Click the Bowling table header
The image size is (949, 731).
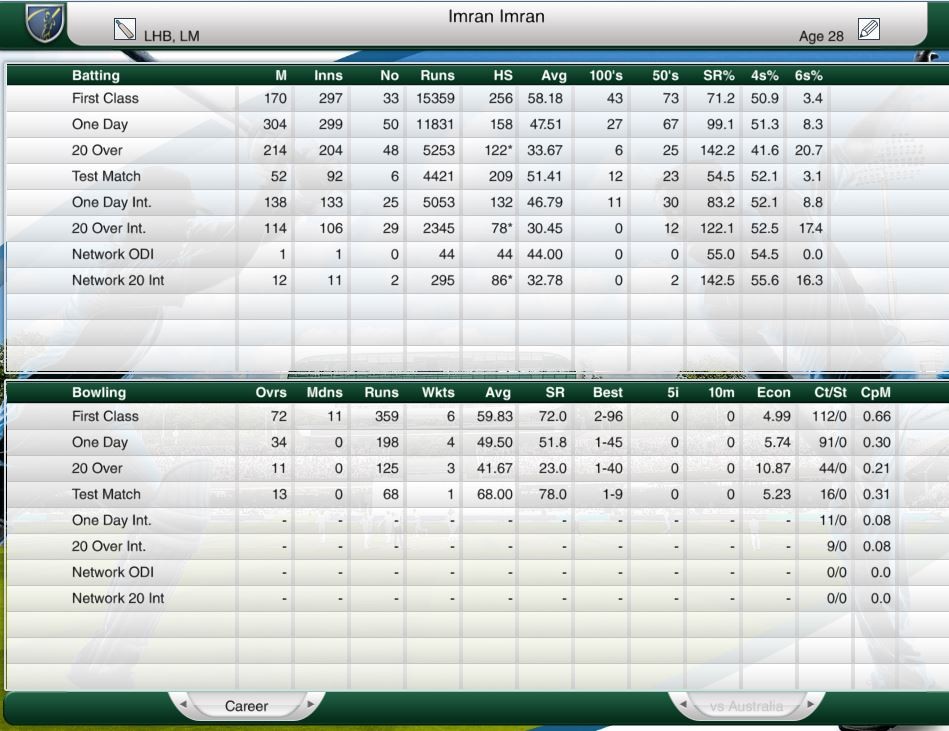99,392
